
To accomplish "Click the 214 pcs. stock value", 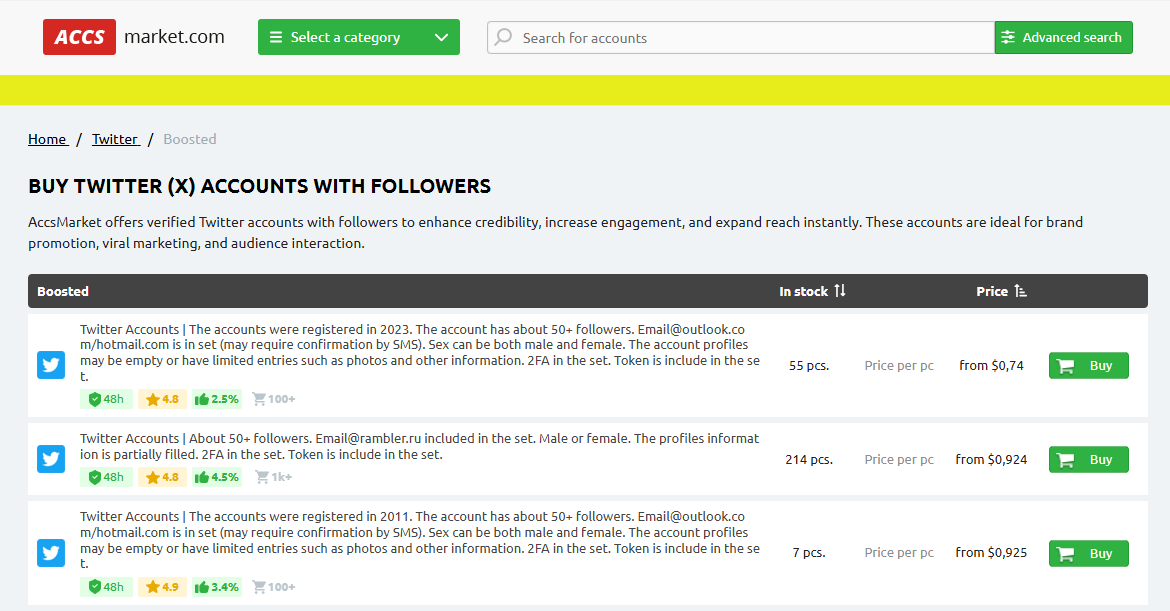I will 809,460.
